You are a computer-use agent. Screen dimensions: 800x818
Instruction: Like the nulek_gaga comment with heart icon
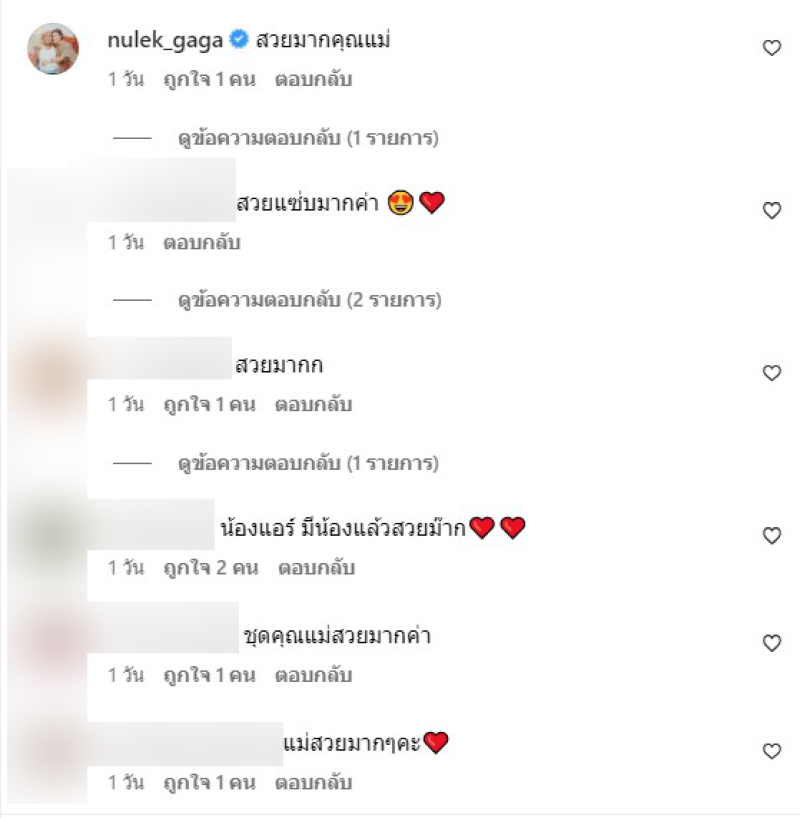click(771, 48)
